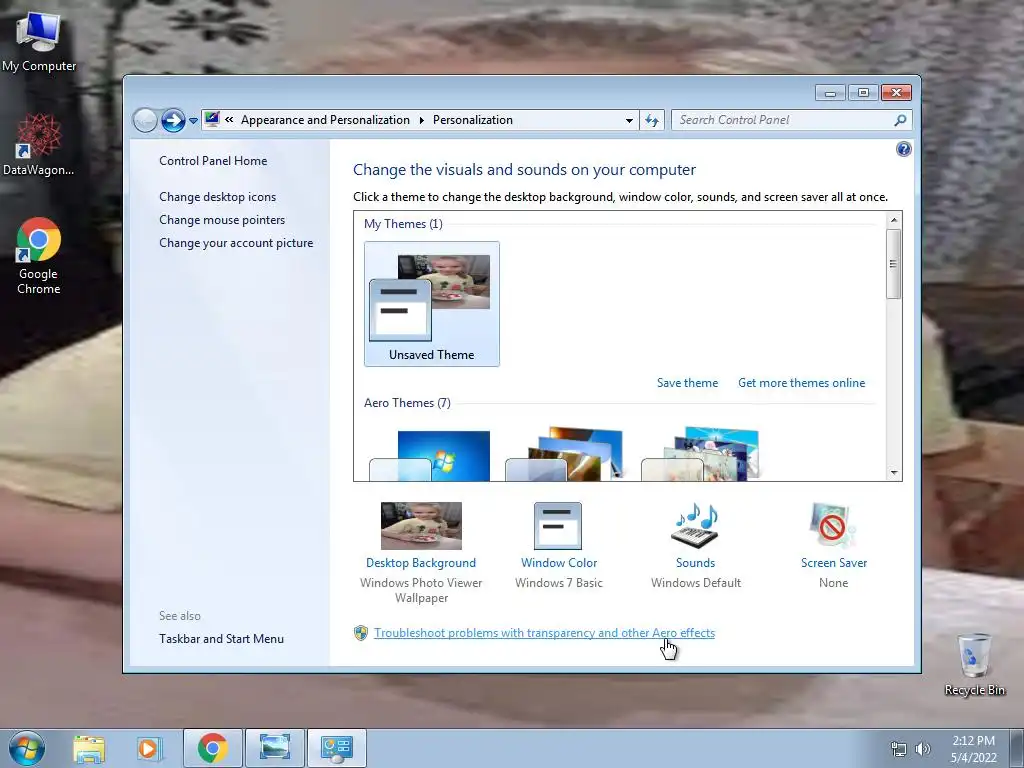This screenshot has height=768, width=1024.
Task: Minimize the Personalization window
Action: click(x=830, y=93)
